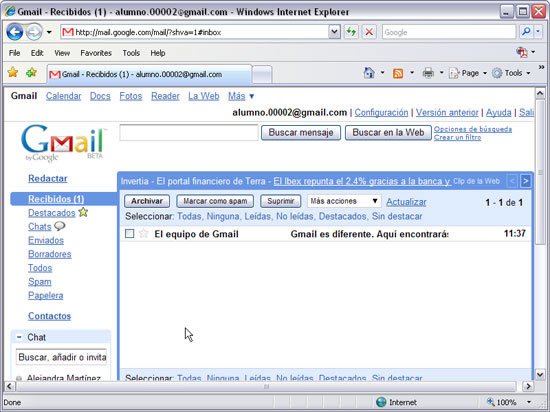Open search provider options dropdown arrow

(x=538, y=32)
